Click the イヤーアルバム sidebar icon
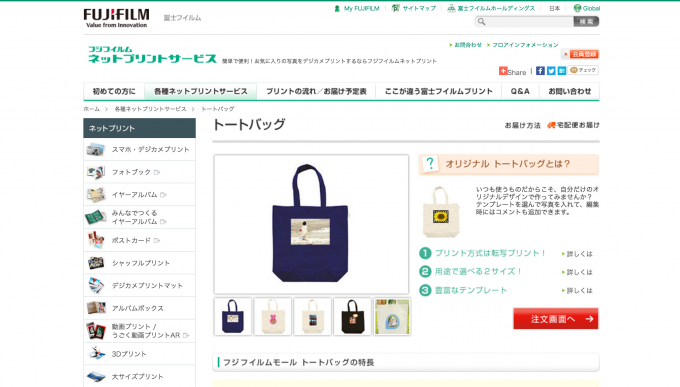The image size is (680, 387). coord(96,195)
